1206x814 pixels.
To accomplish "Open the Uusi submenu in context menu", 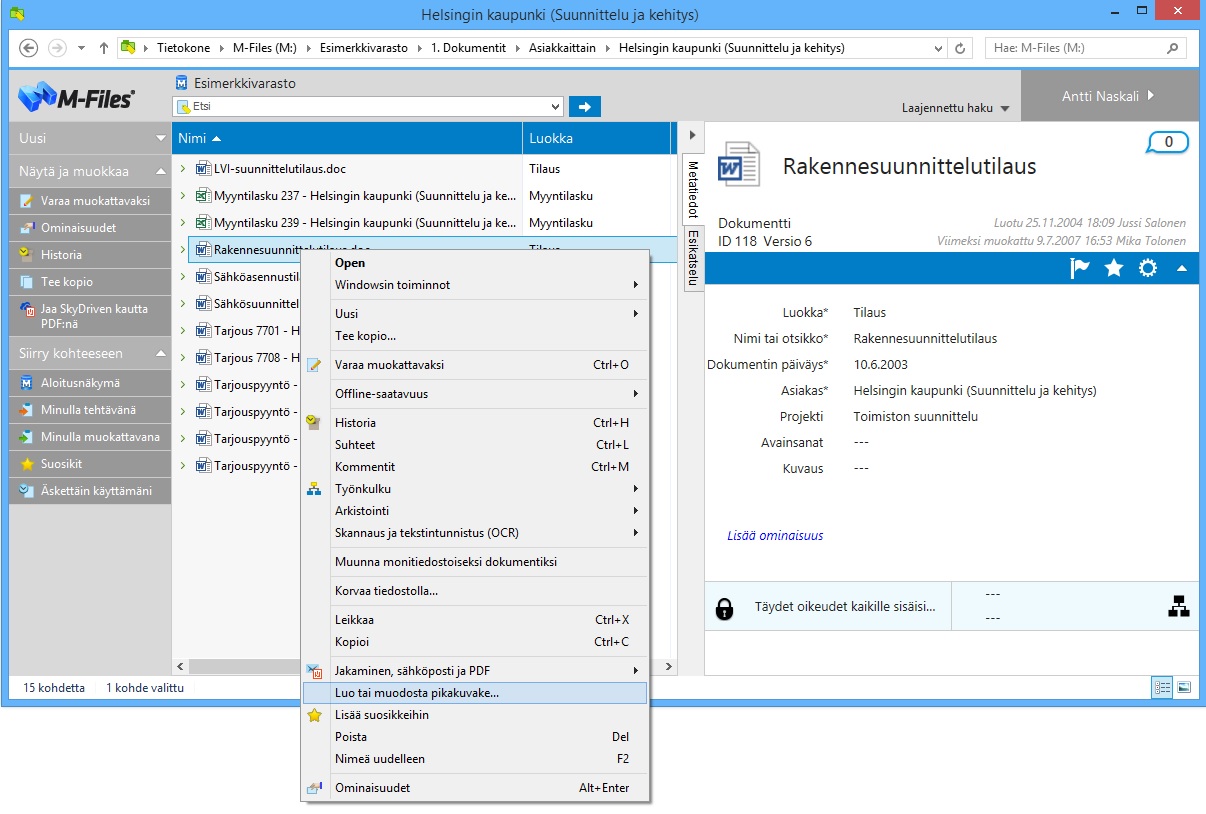I will pyautogui.click(x=476, y=314).
